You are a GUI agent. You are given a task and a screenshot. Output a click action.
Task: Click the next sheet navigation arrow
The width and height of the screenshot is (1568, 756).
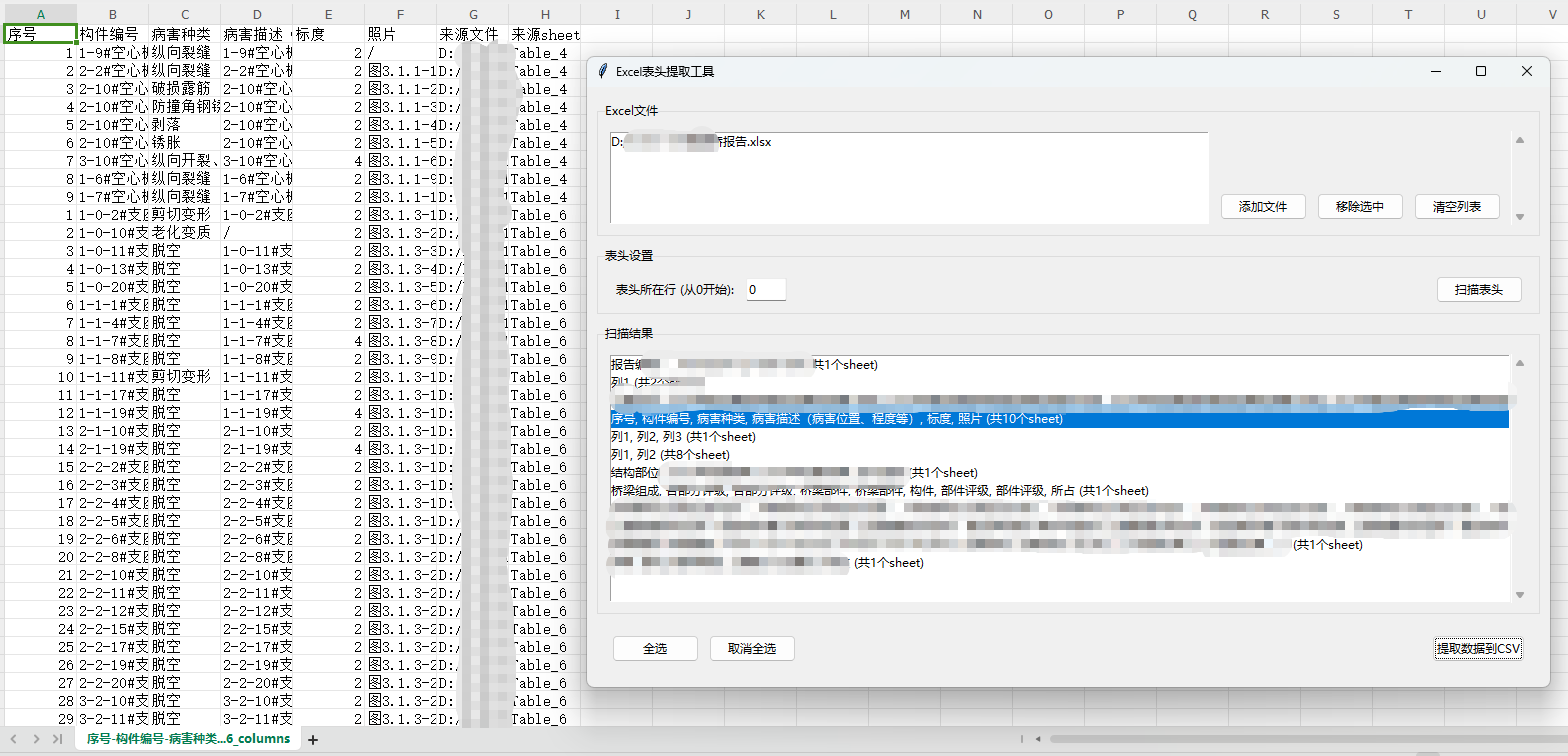pos(36,739)
